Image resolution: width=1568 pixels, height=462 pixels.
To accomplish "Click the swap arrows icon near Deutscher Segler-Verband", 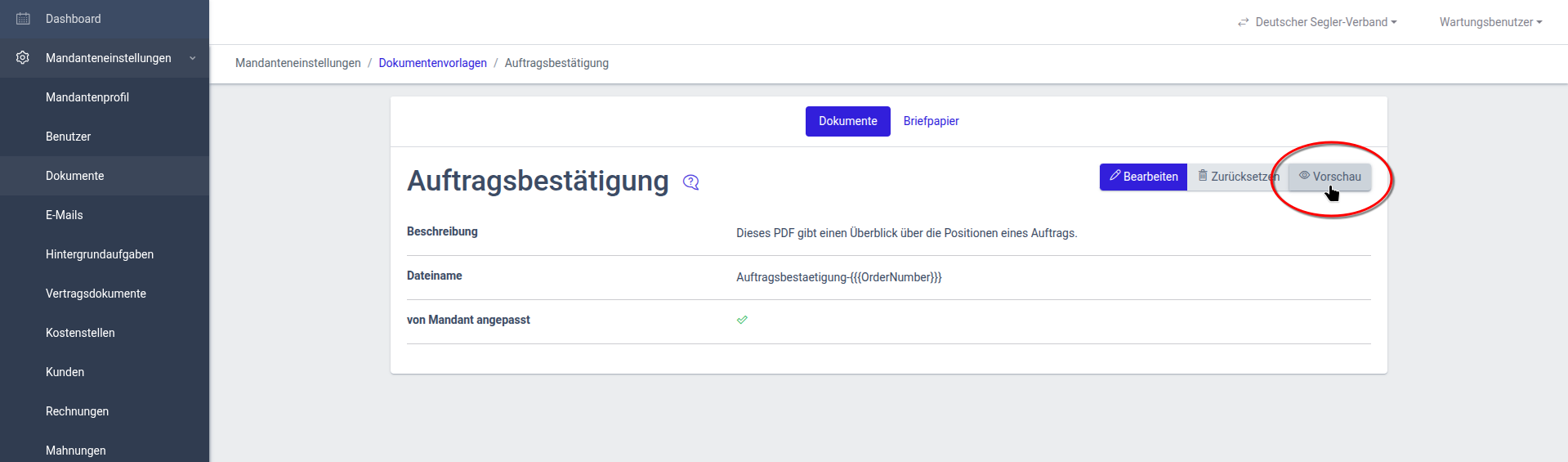I will [1243, 22].
